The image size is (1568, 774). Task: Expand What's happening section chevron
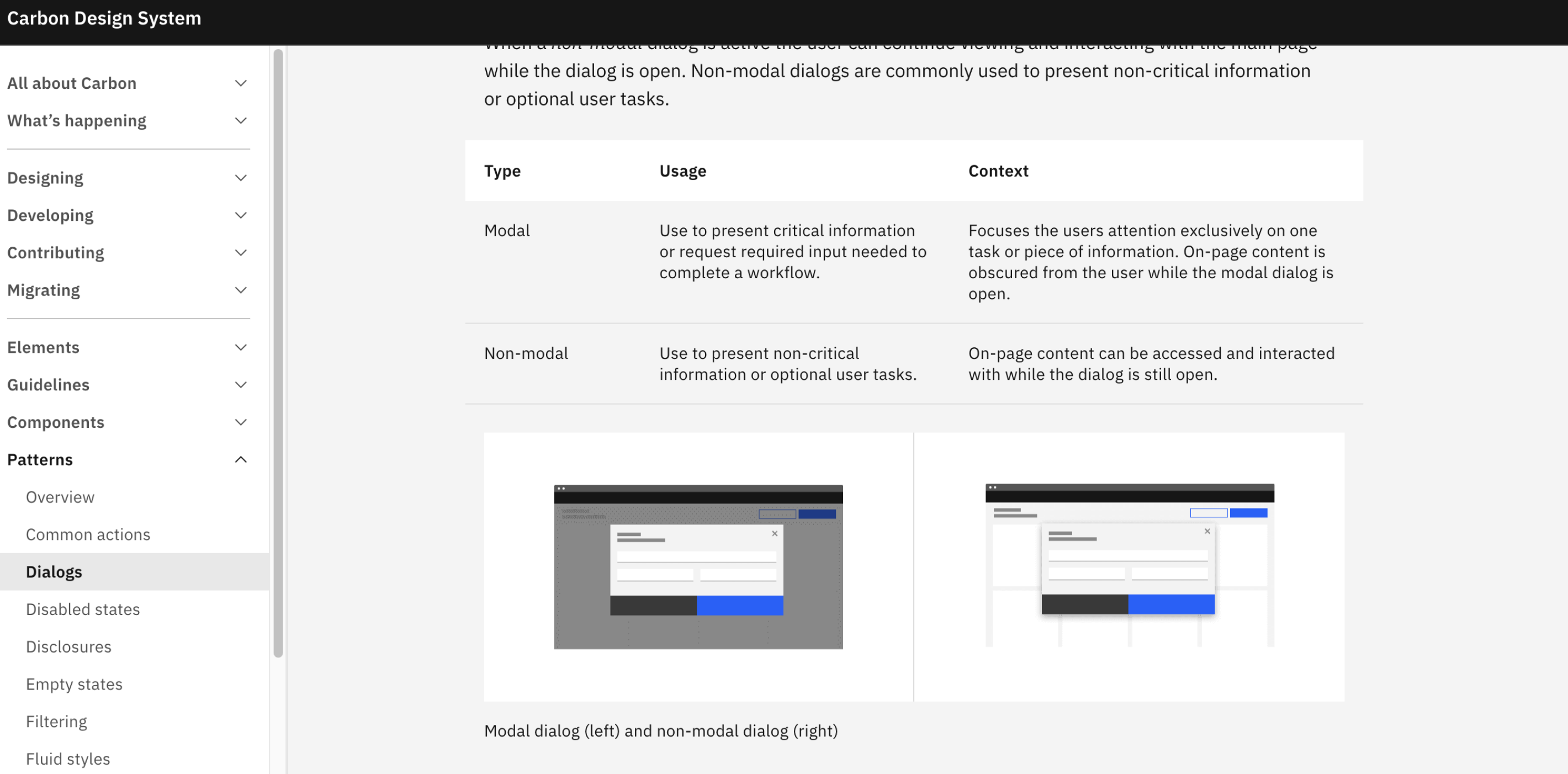coord(240,120)
